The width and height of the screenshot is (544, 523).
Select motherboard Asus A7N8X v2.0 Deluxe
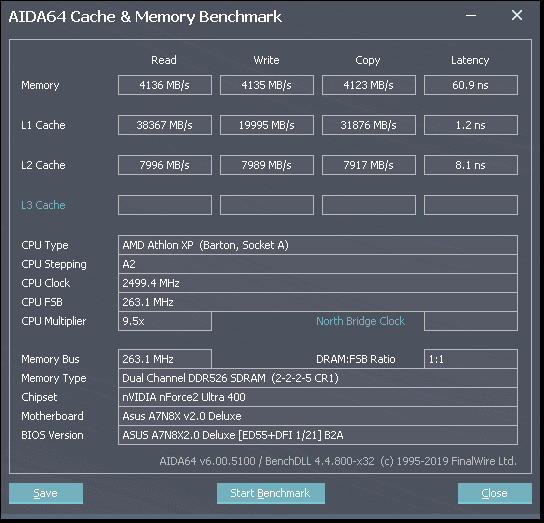click(x=318, y=416)
